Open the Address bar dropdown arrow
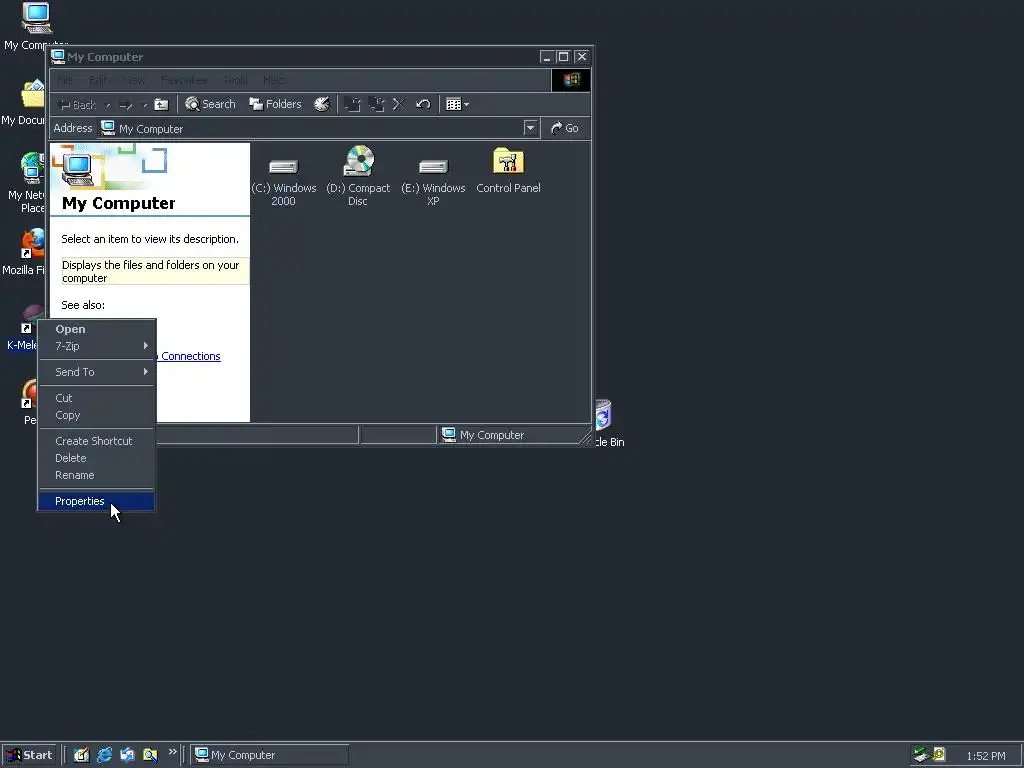 point(530,128)
